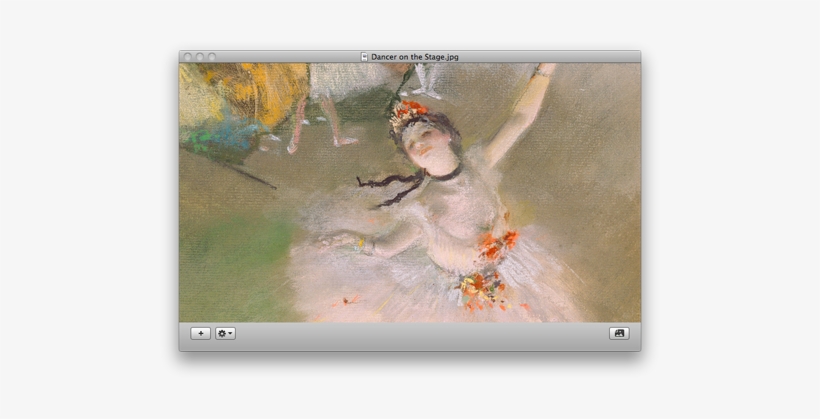Click the plus add button
The height and width of the screenshot is (419, 820).
pos(200,333)
